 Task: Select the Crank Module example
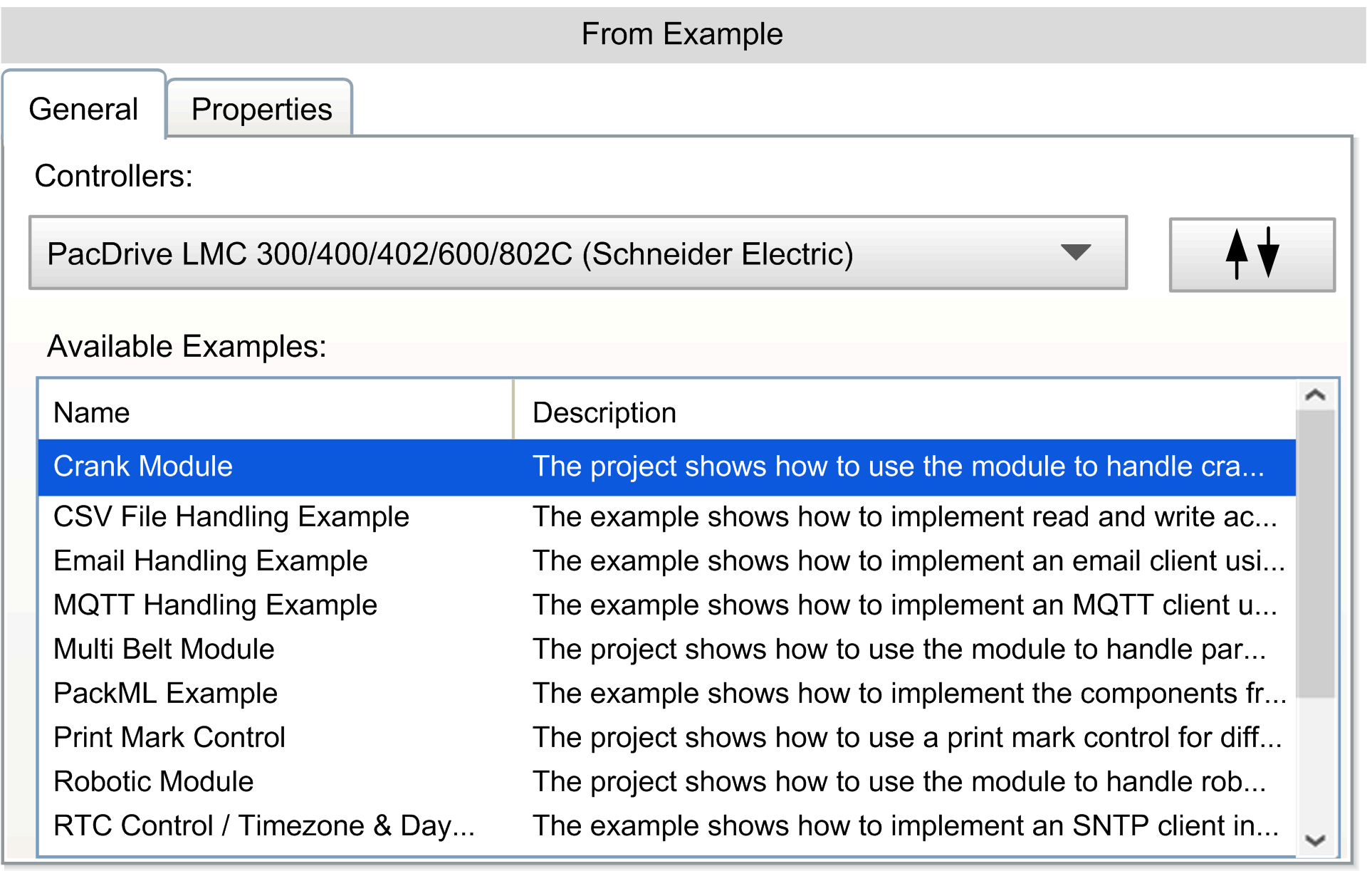point(143,466)
